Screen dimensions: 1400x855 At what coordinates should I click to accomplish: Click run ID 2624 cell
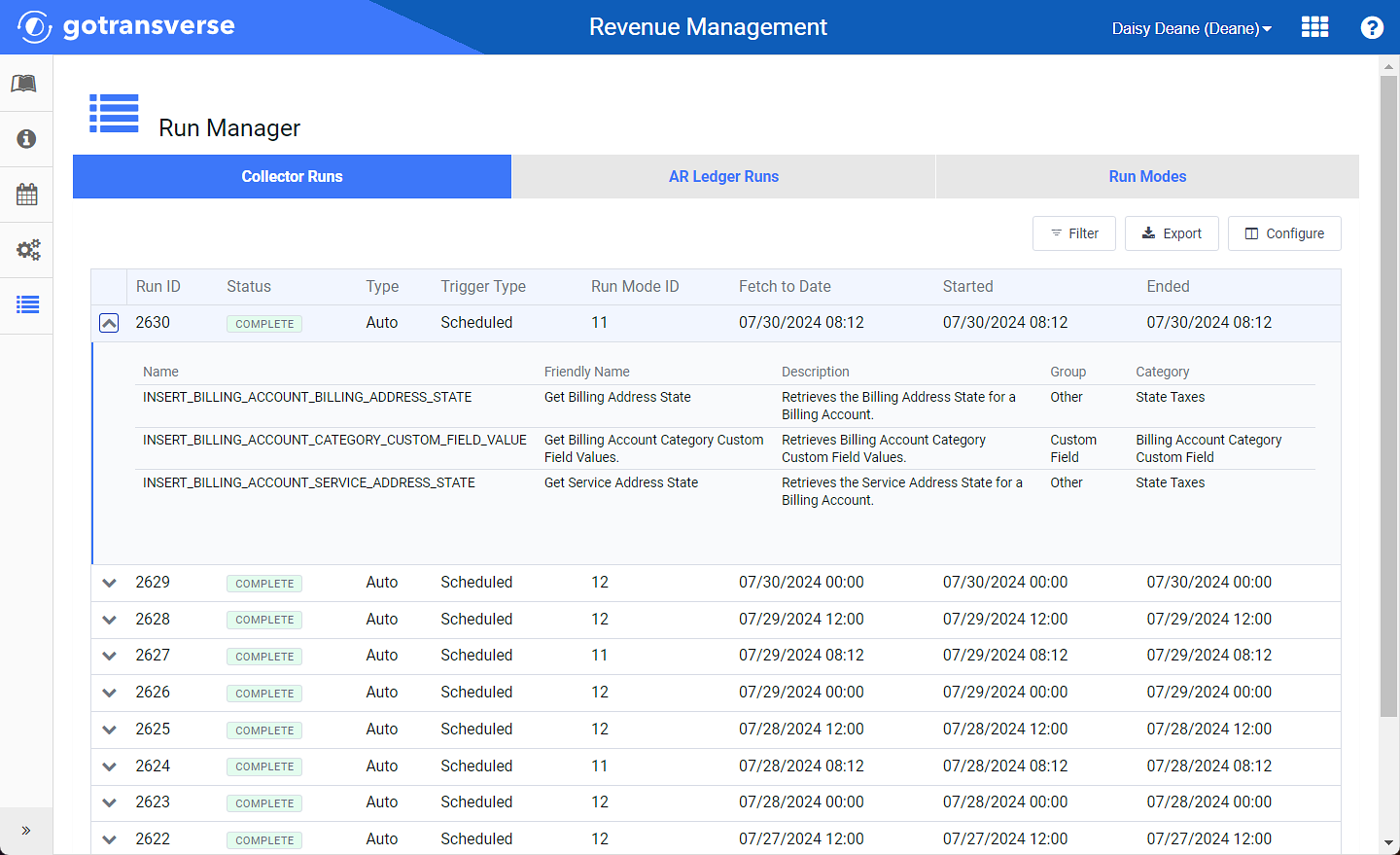pos(153,766)
